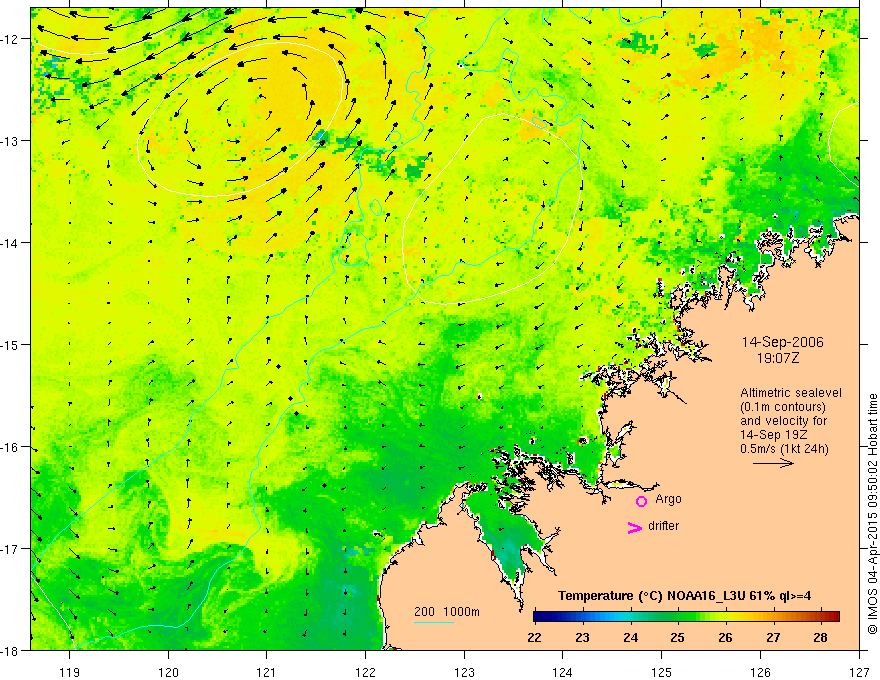Click longitude axis label '119'
Image resolution: width=880 pixels, height=680 pixels.
click(70, 672)
